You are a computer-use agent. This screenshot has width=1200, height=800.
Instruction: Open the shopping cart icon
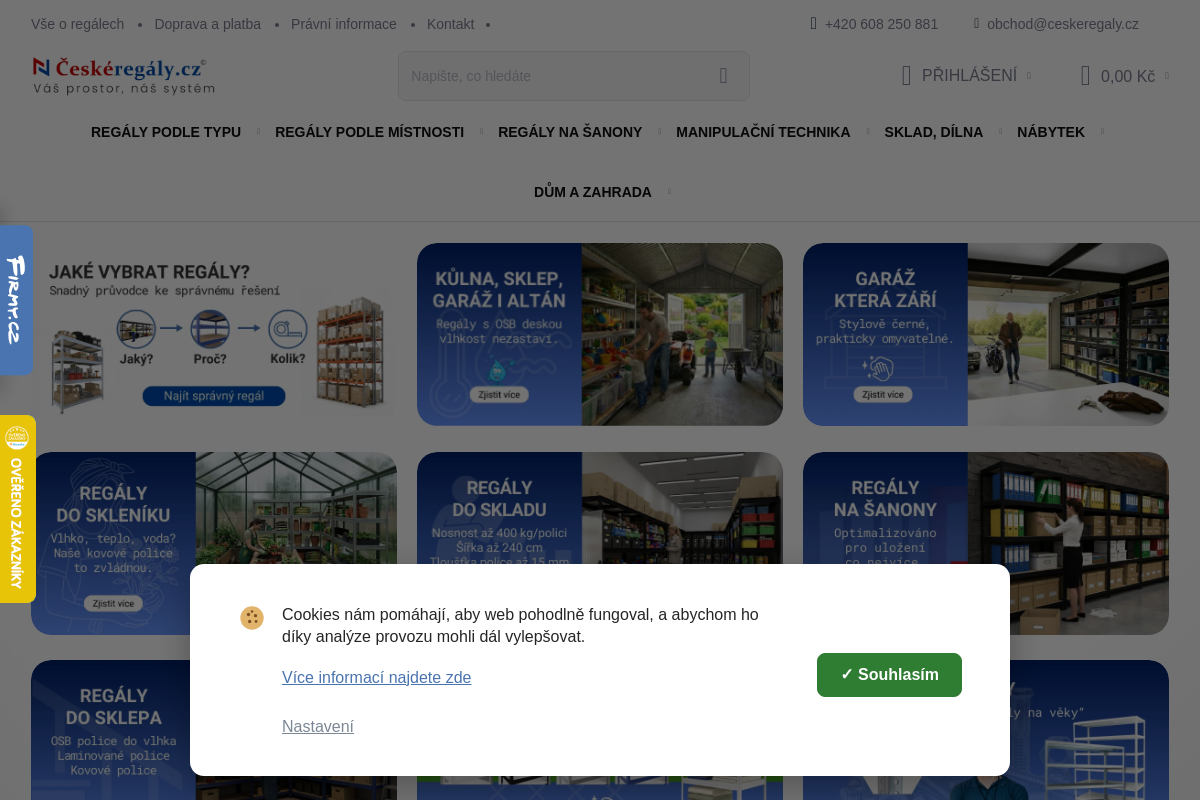1085,76
